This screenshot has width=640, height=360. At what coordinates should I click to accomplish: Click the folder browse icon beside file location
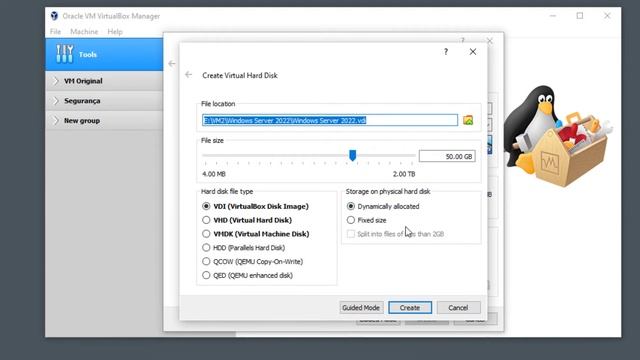tap(468, 120)
